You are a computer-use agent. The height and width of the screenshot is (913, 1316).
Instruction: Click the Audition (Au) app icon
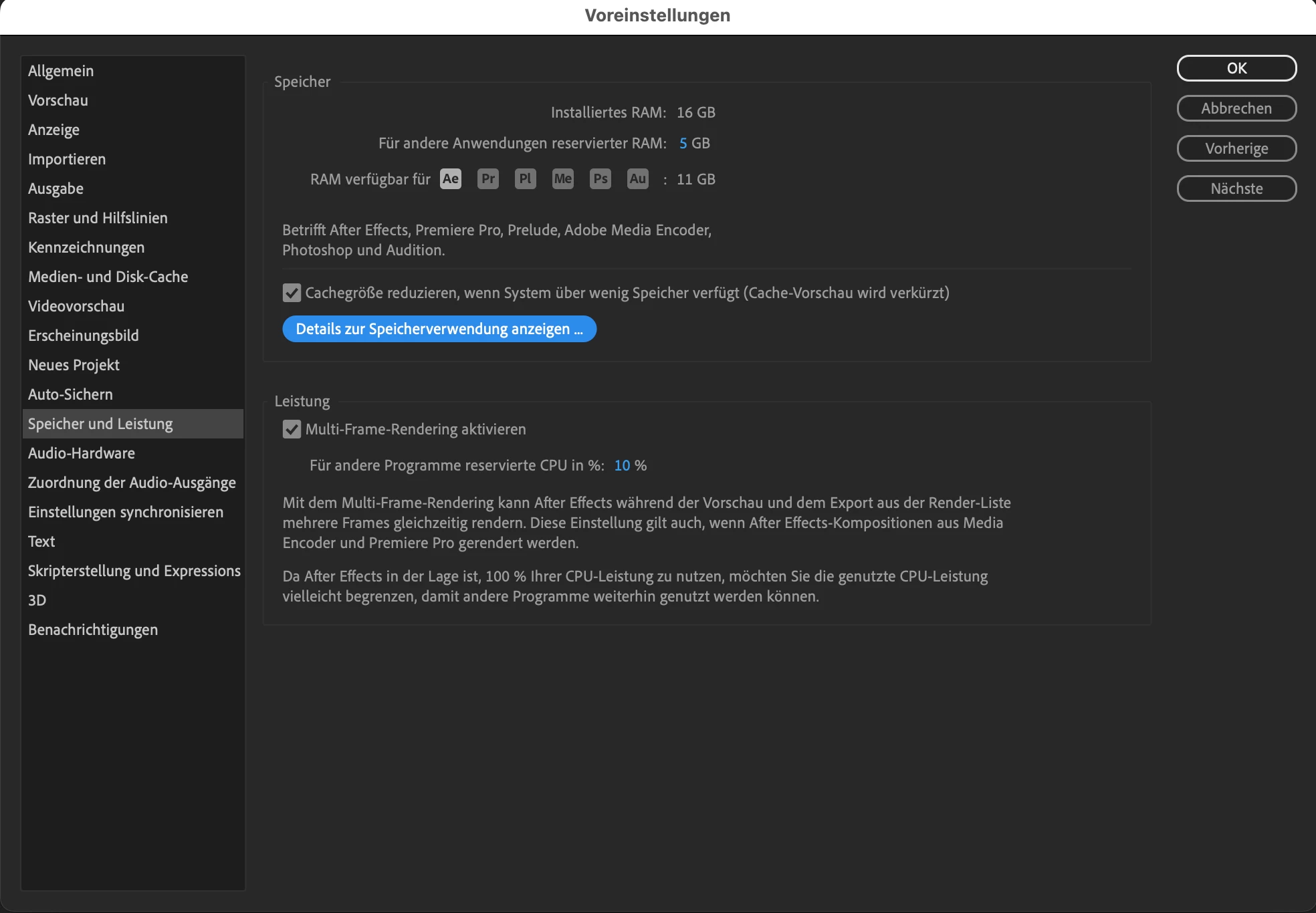[x=638, y=179]
